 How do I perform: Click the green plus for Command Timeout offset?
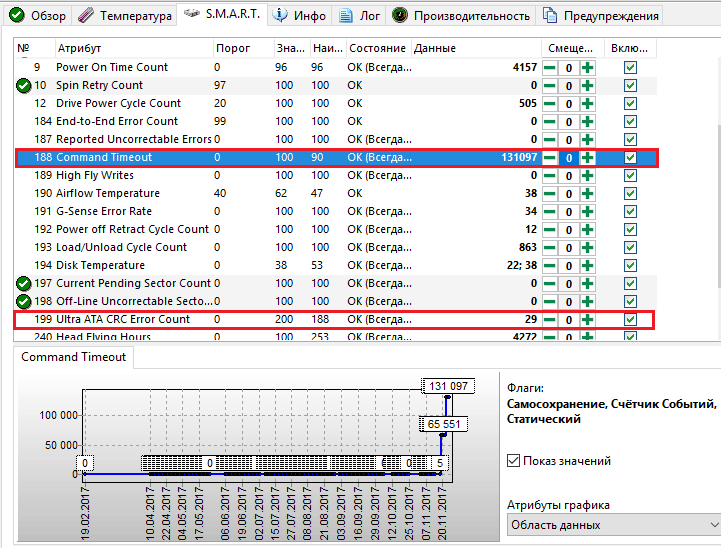[587, 157]
